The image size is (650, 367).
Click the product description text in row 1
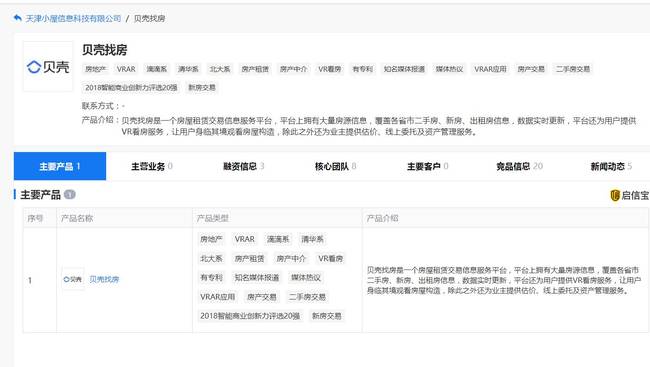[504, 280]
